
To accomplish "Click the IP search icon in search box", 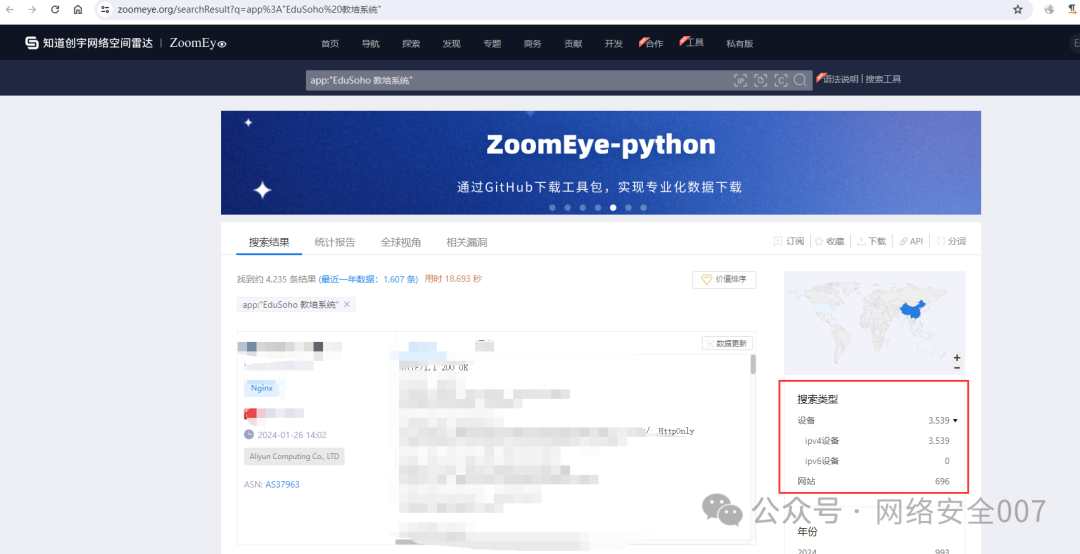I will point(740,81).
